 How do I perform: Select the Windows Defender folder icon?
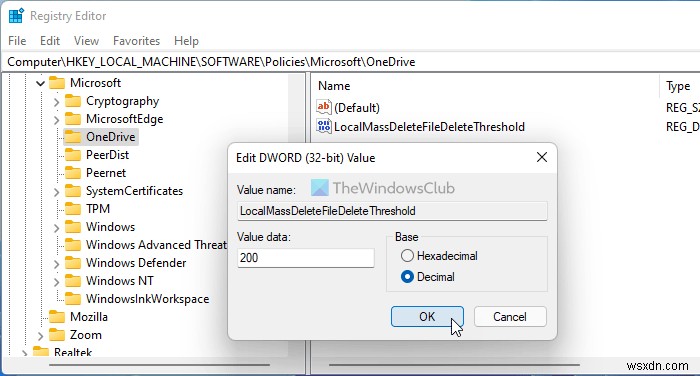73,263
